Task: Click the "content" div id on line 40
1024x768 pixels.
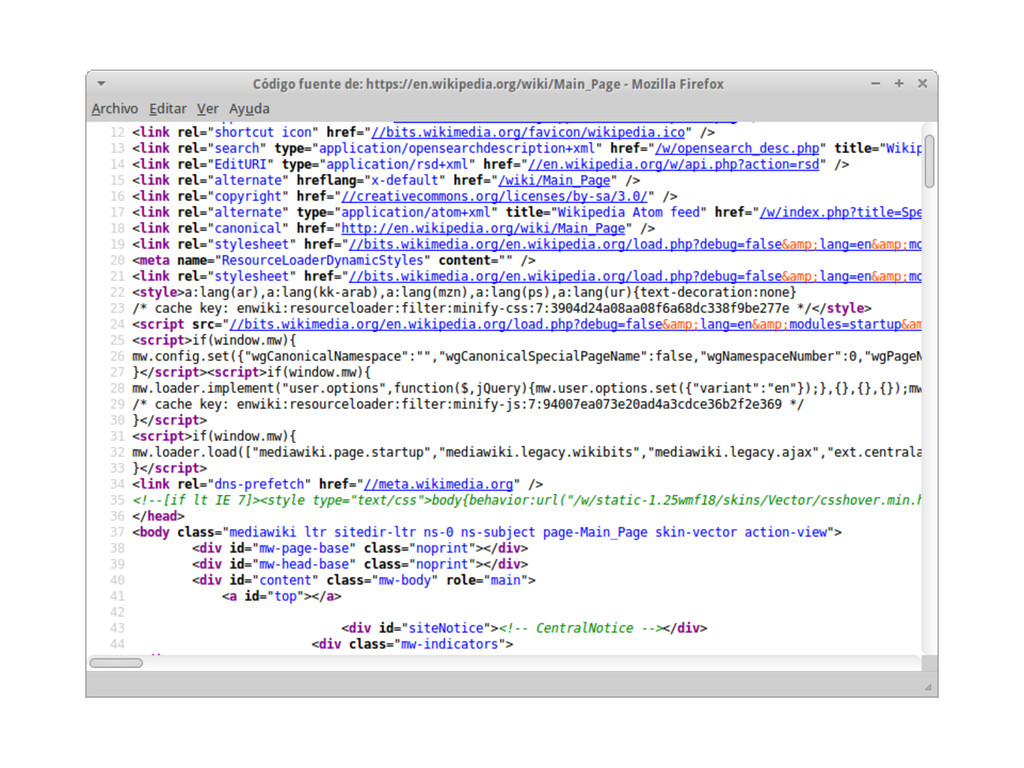Action: pyautogui.click(x=285, y=581)
